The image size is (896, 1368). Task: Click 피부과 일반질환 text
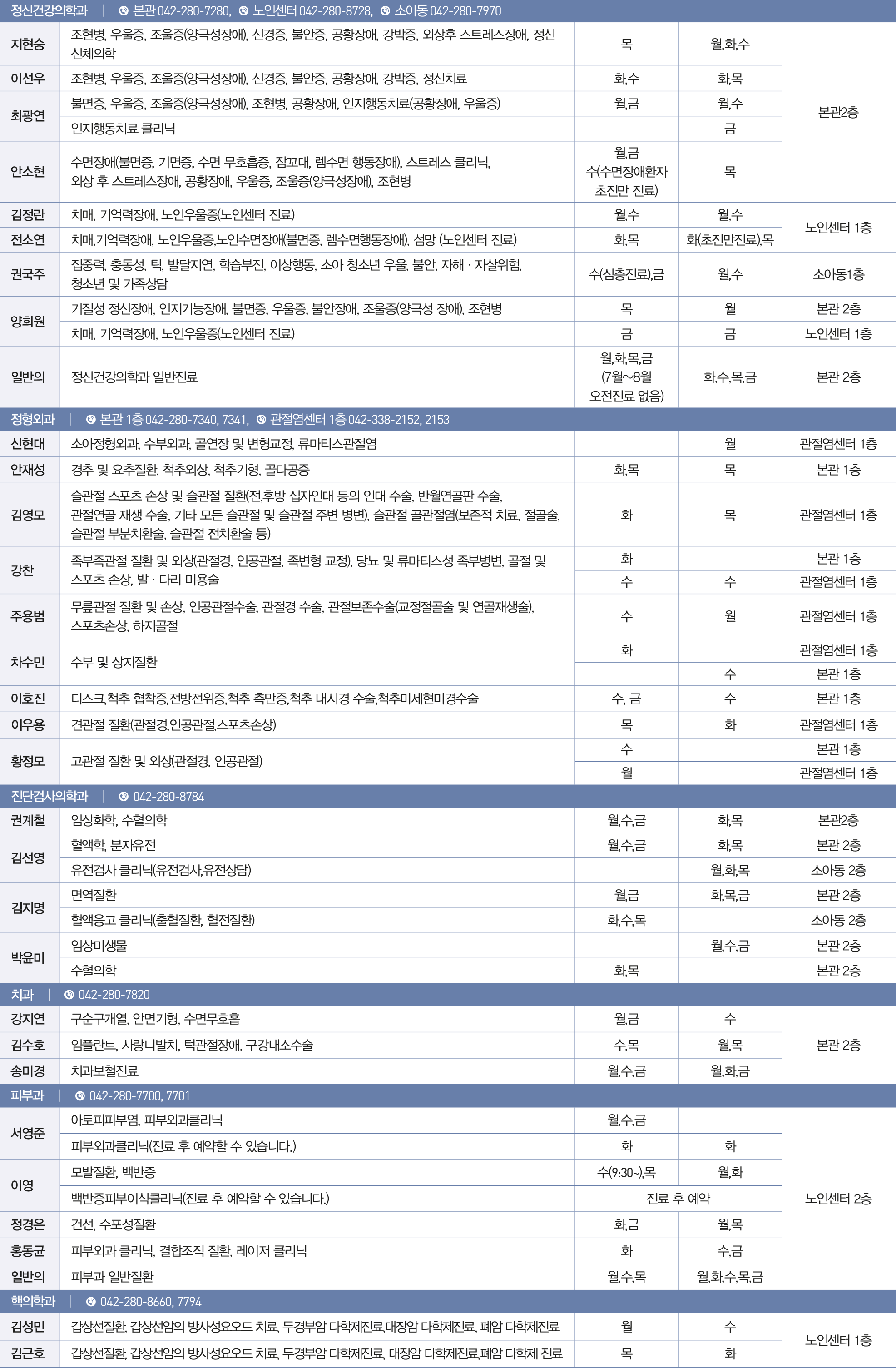pos(112,1277)
